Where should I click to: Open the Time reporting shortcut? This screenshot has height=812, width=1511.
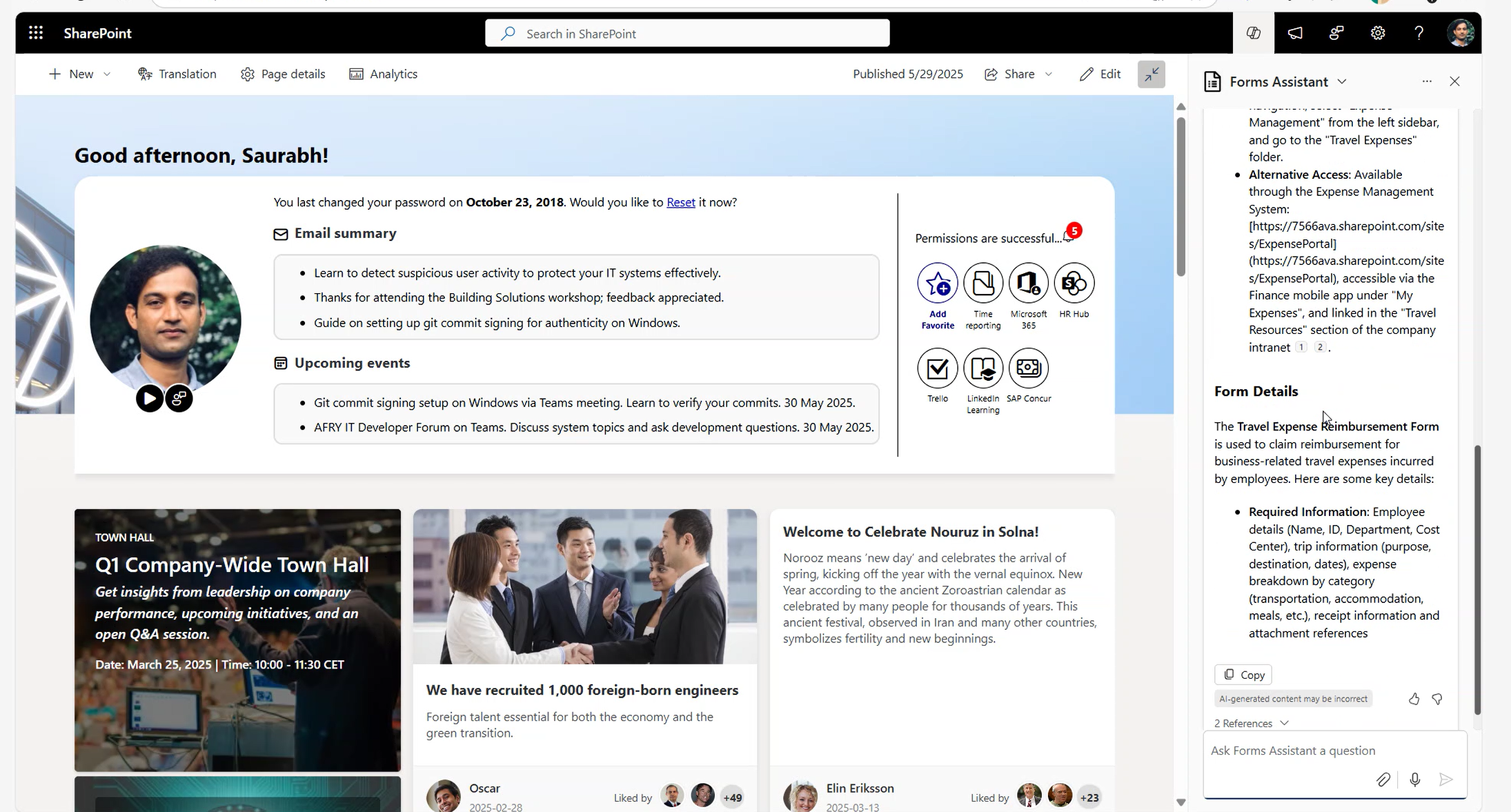982,283
